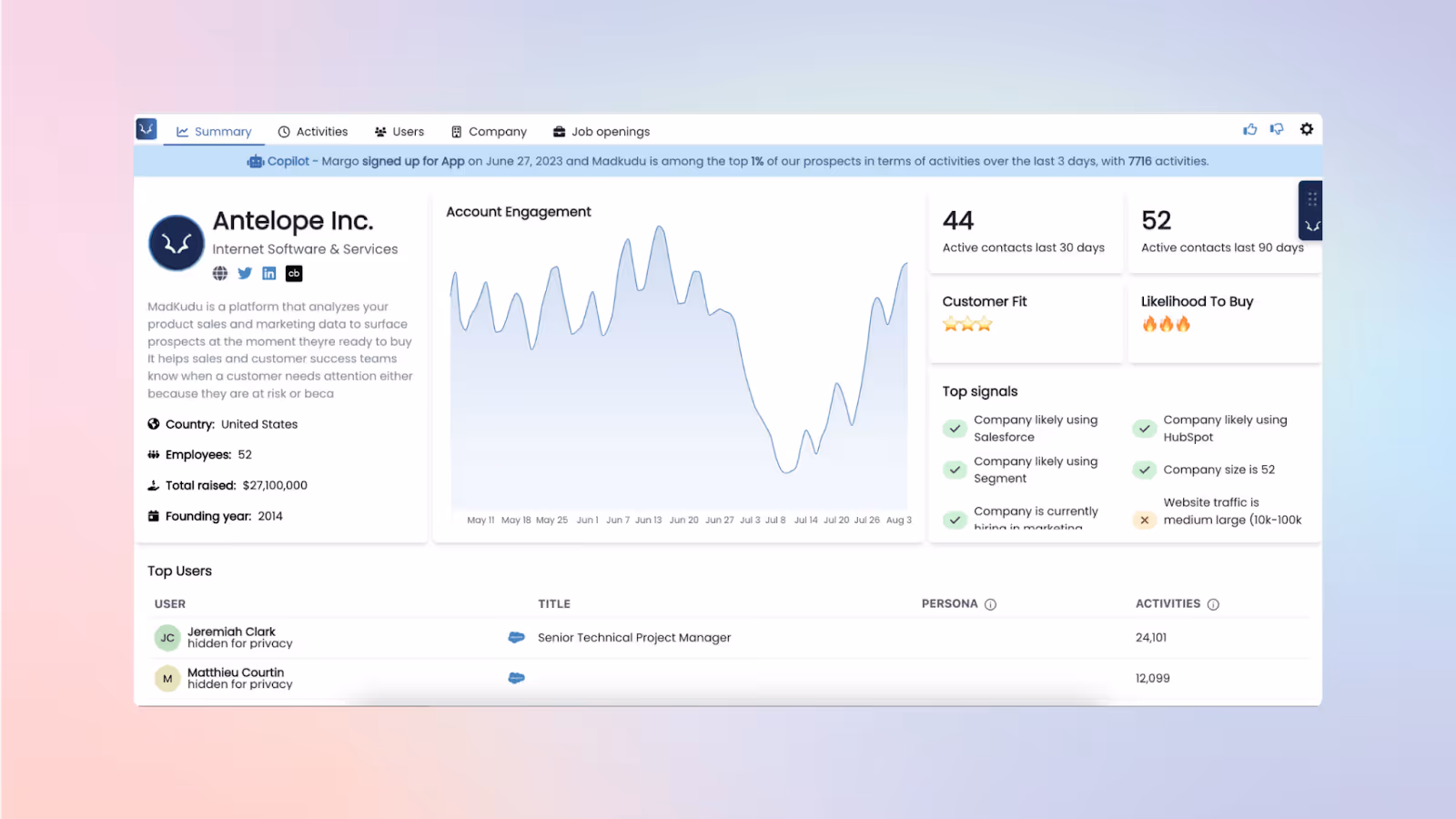Image resolution: width=1456 pixels, height=819 pixels.
Task: Open the company website globe icon
Action: tap(220, 273)
